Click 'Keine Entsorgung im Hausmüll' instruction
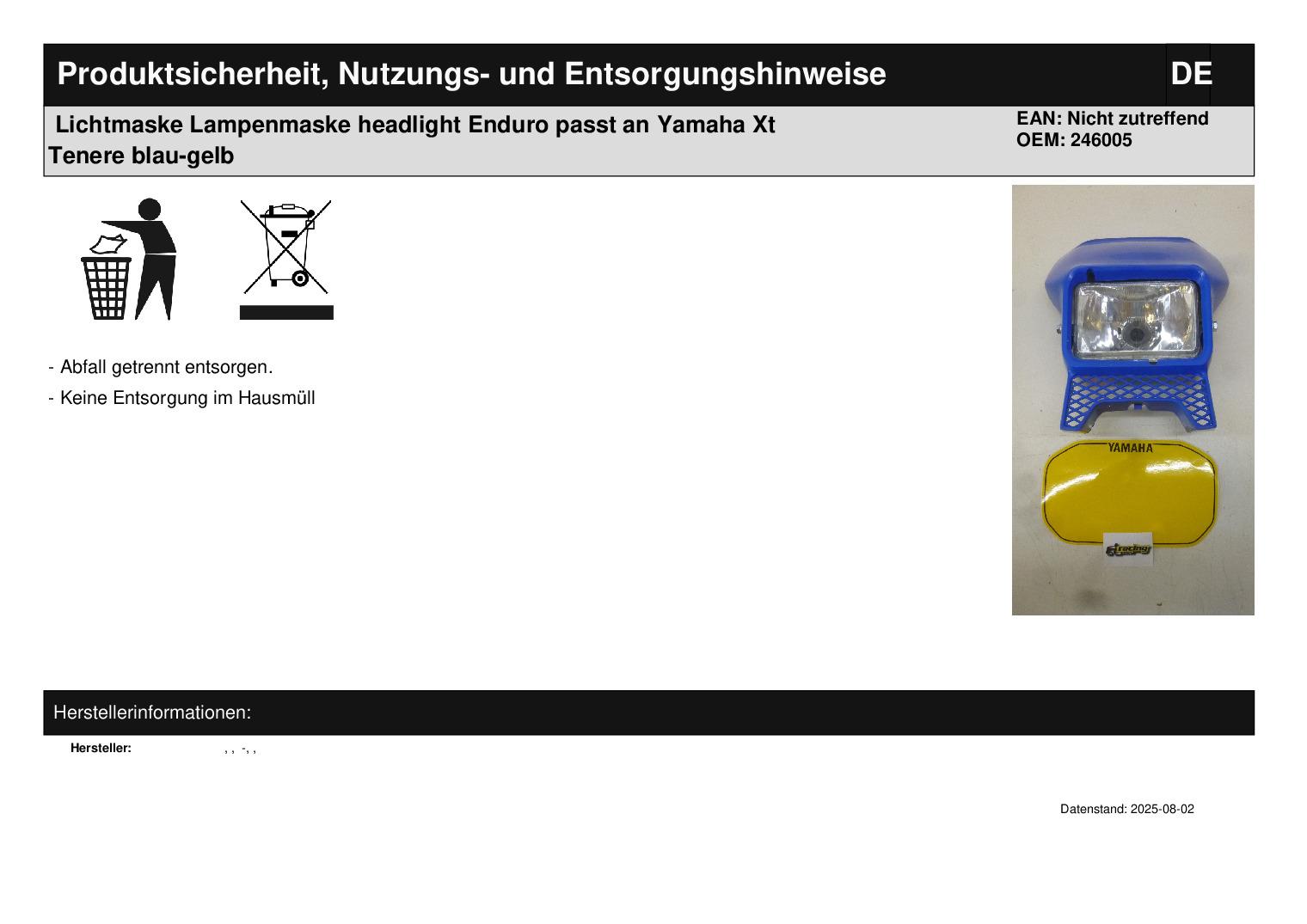The width and height of the screenshot is (1307, 924). (x=187, y=398)
